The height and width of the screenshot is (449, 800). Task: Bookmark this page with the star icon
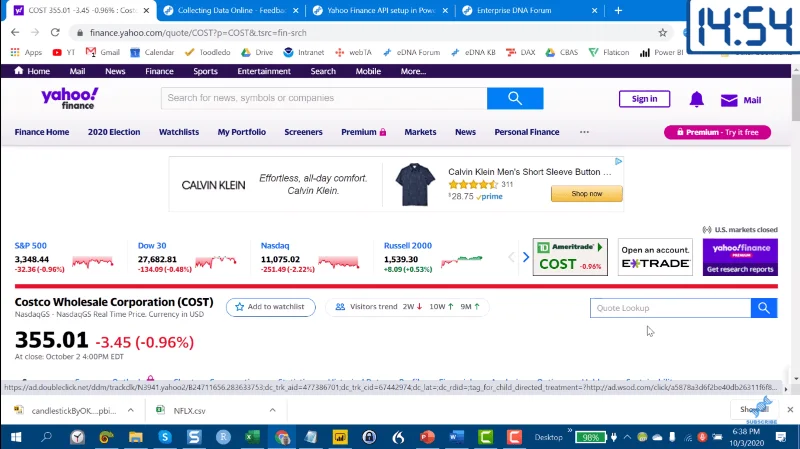662,33
